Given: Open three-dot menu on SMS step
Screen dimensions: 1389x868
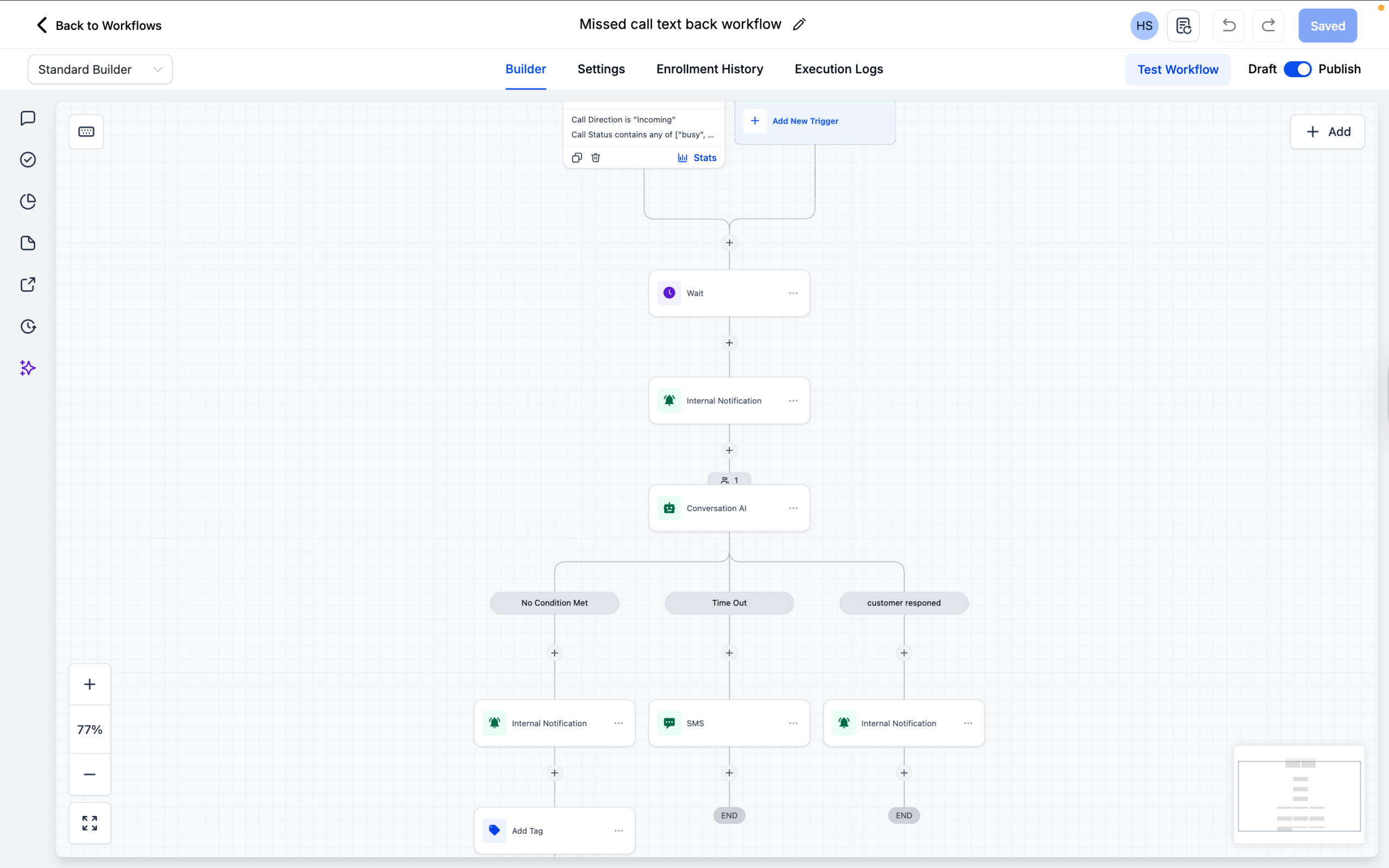Looking at the screenshot, I should click(x=793, y=723).
